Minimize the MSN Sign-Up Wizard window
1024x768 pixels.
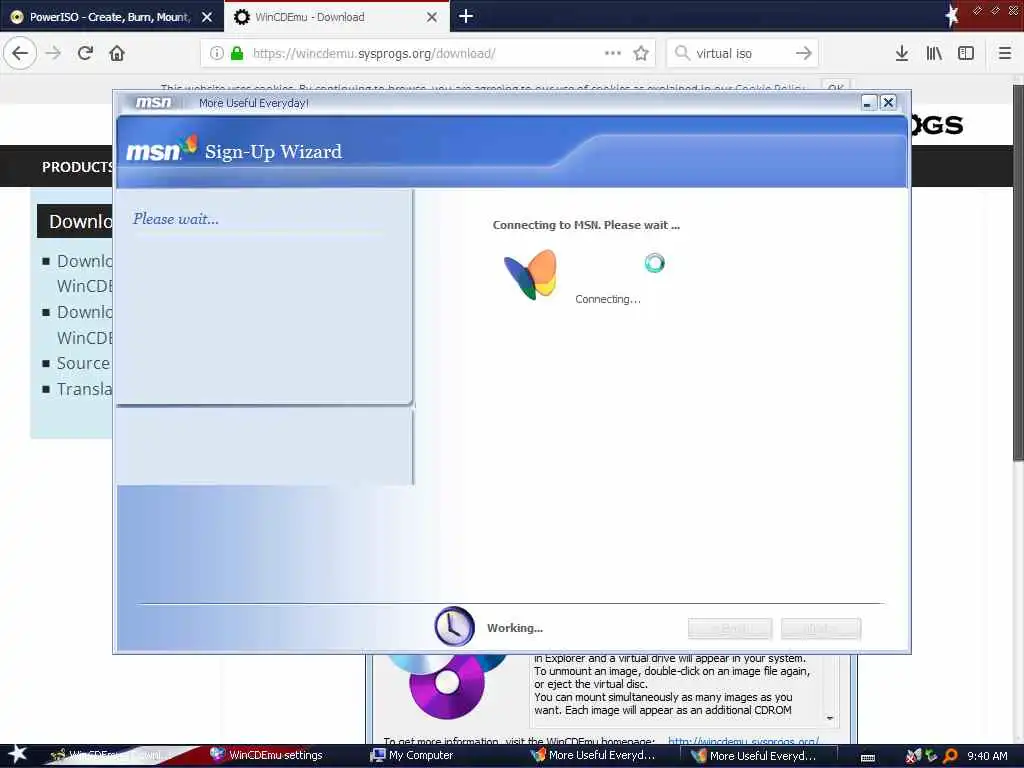pos(869,103)
